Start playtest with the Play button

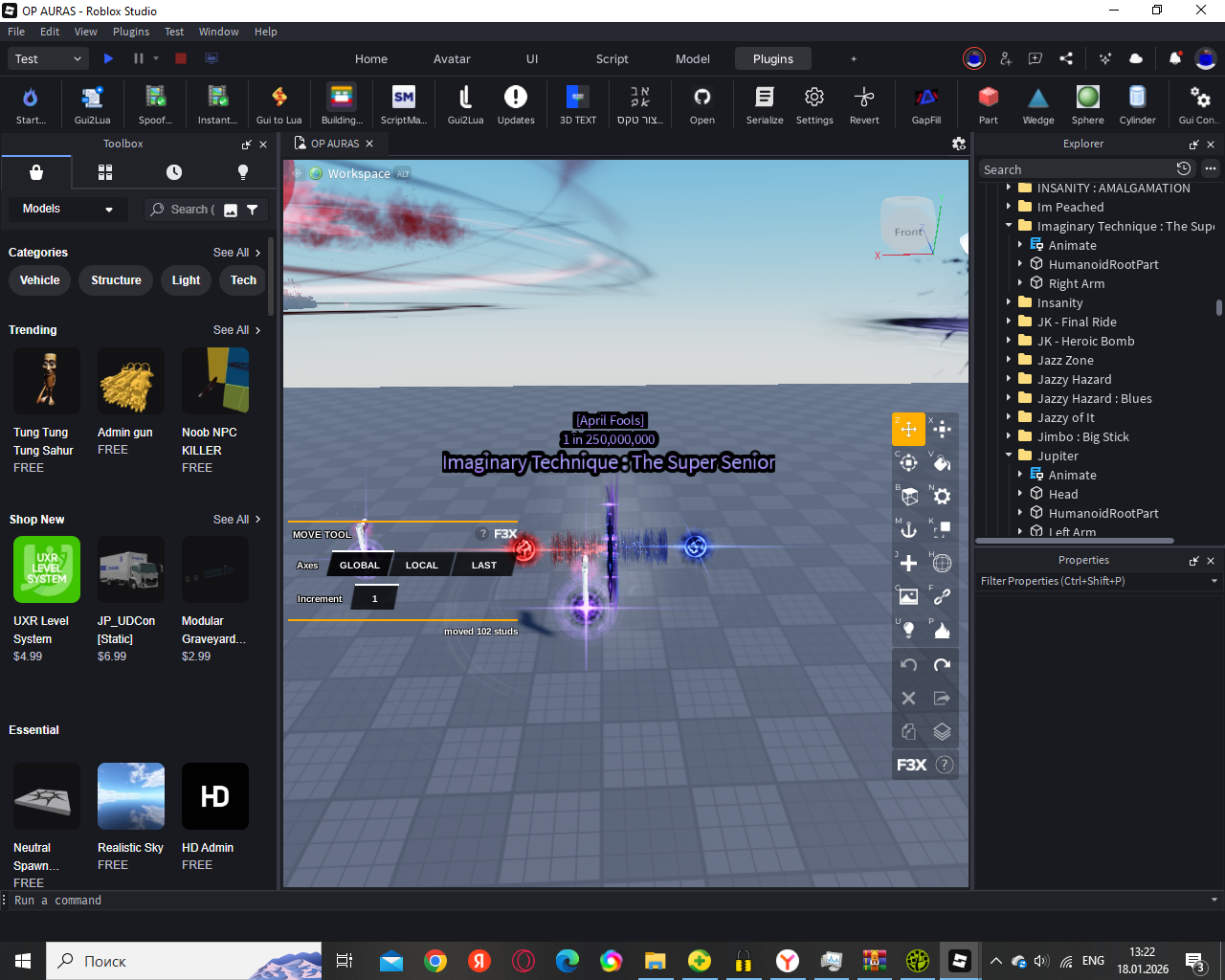click(108, 58)
